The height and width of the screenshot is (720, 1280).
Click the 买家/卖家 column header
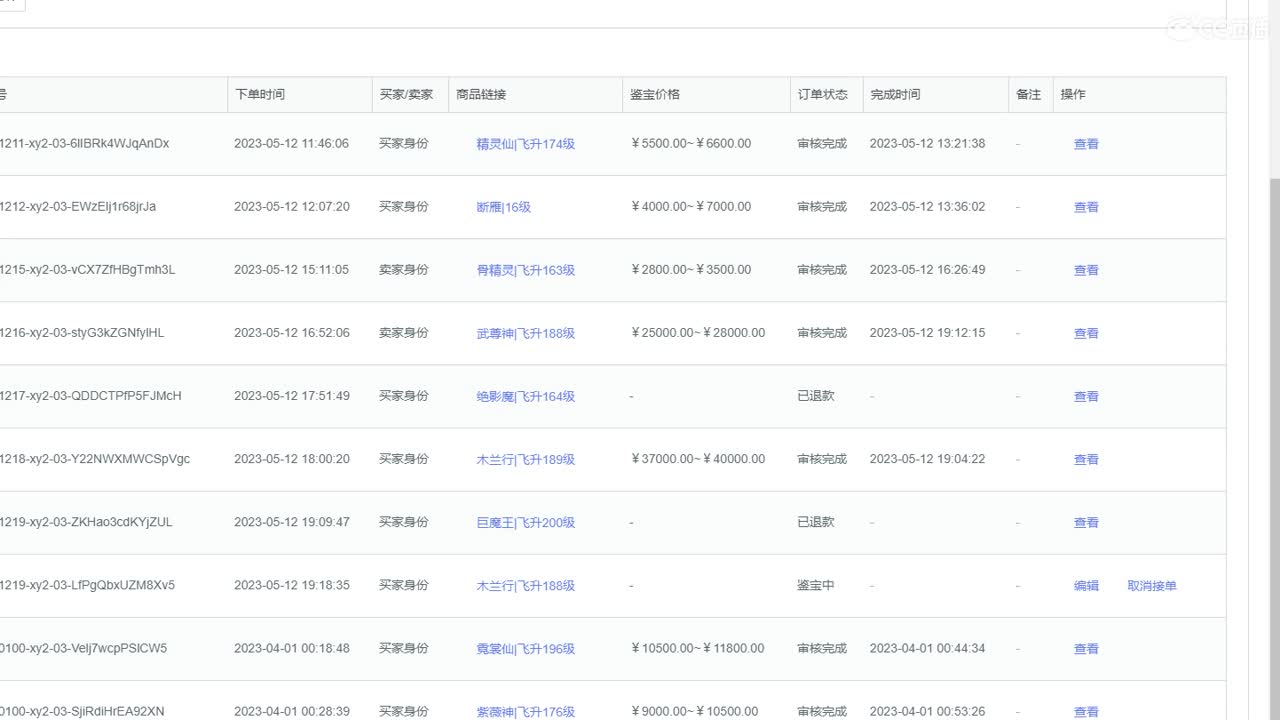(406, 94)
